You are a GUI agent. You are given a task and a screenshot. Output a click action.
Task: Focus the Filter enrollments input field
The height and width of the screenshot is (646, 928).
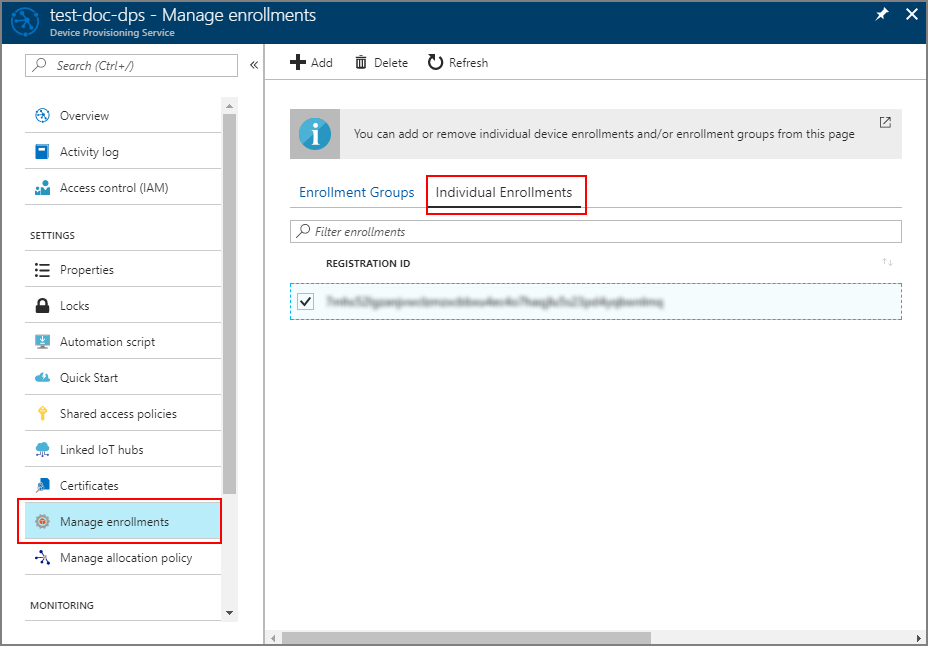pos(595,231)
